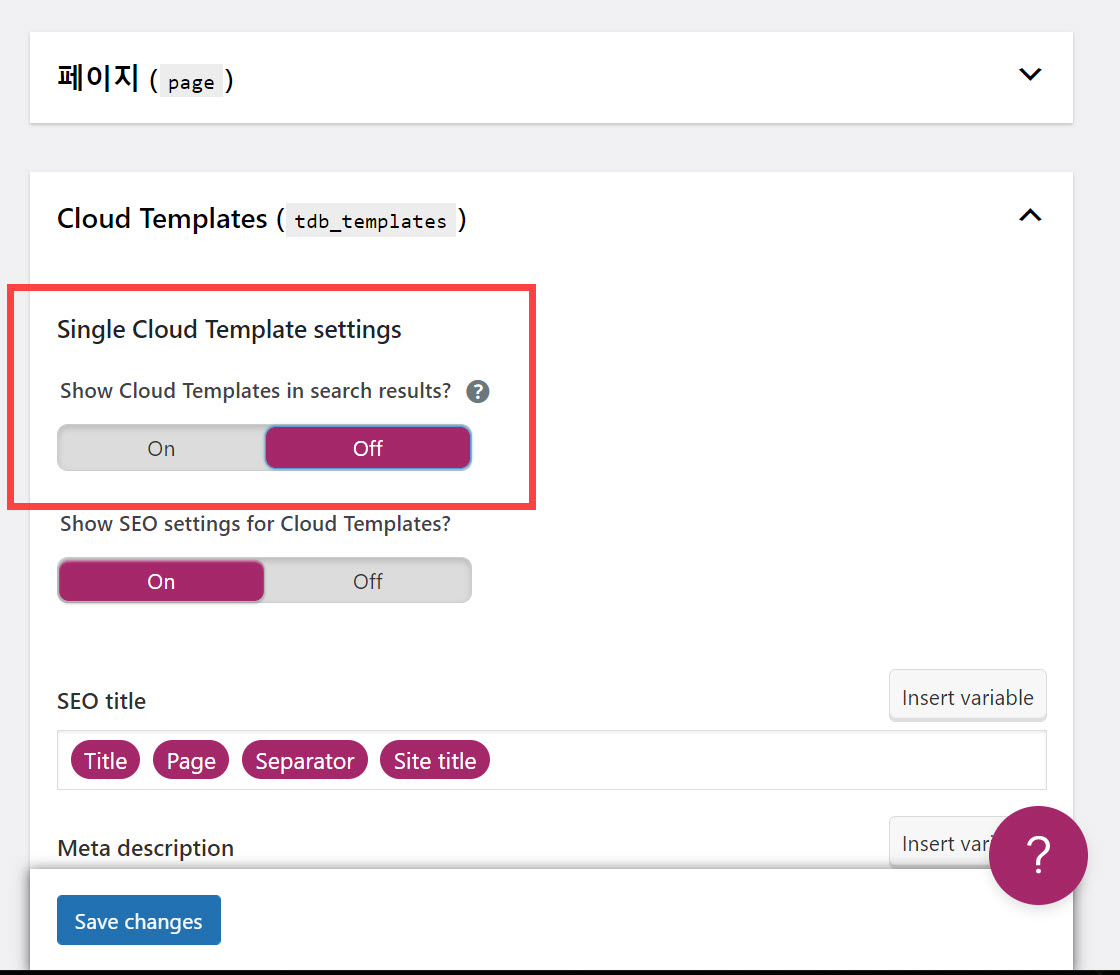Viewport: 1120px width, 975px height.
Task: Click the floating pink question mark help bubble
Action: (1038, 855)
